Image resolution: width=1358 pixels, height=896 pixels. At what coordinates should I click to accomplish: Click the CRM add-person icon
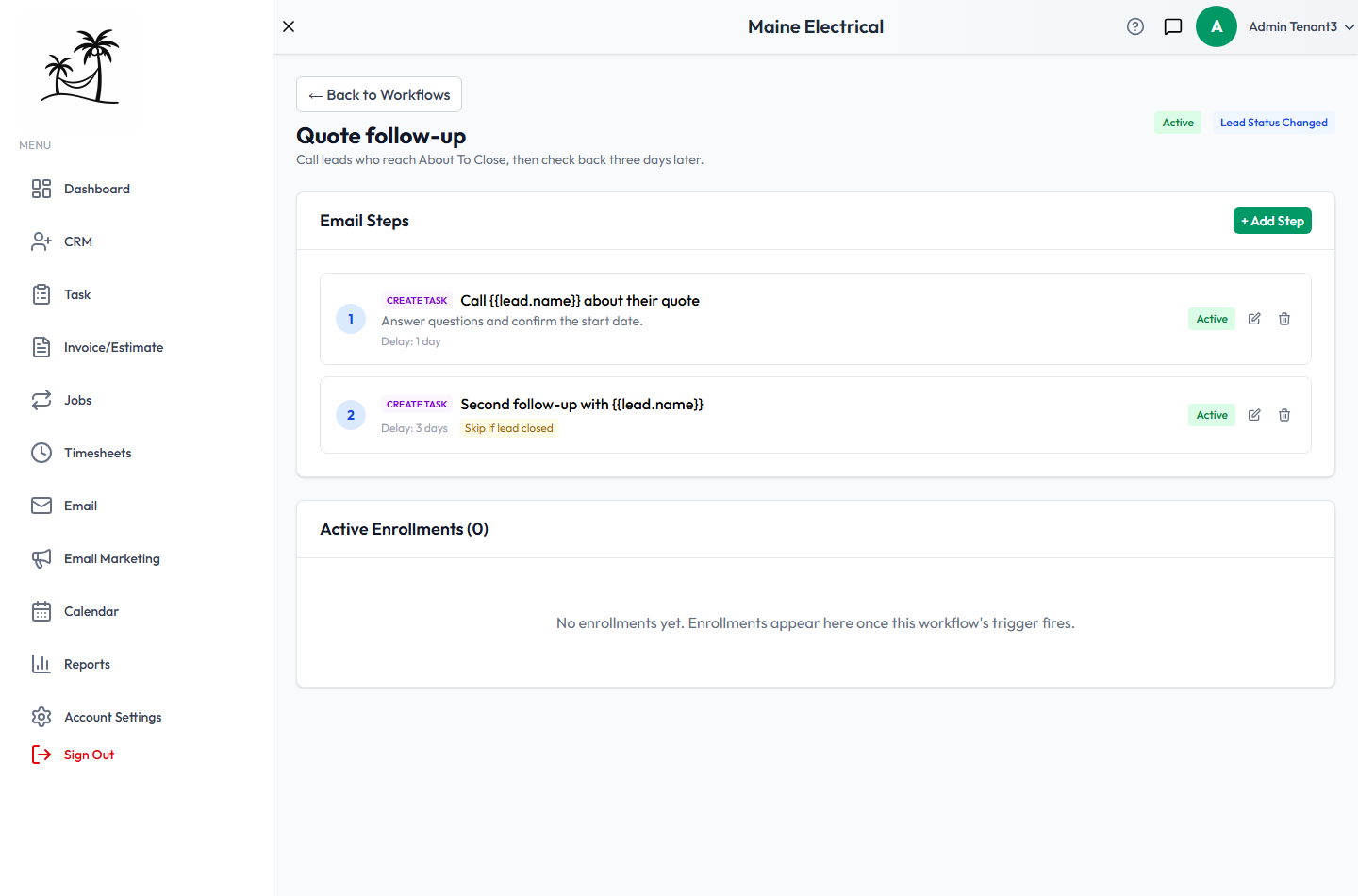pyautogui.click(x=41, y=241)
